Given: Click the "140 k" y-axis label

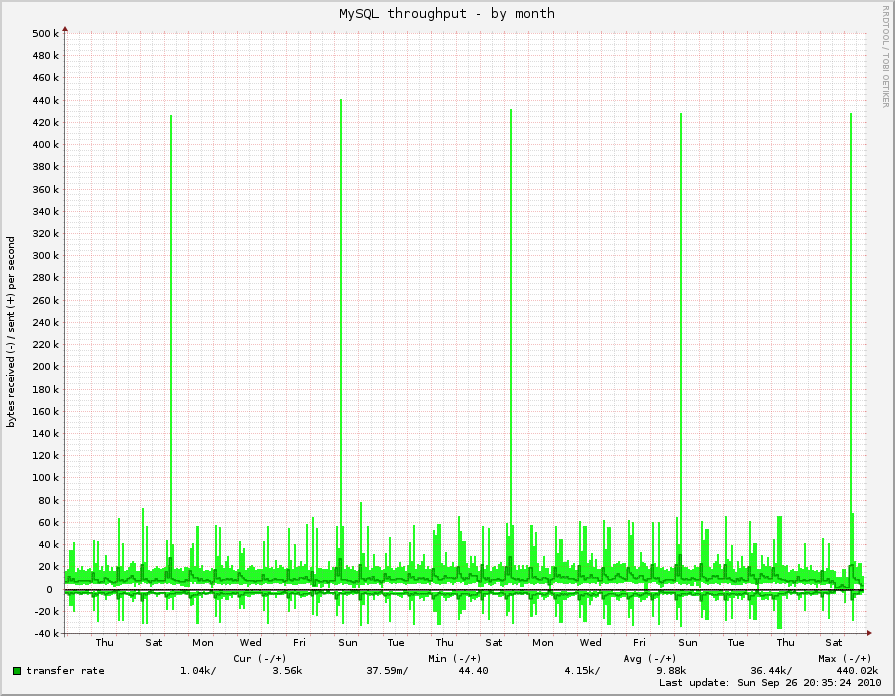Looking at the screenshot, I should [45, 433].
